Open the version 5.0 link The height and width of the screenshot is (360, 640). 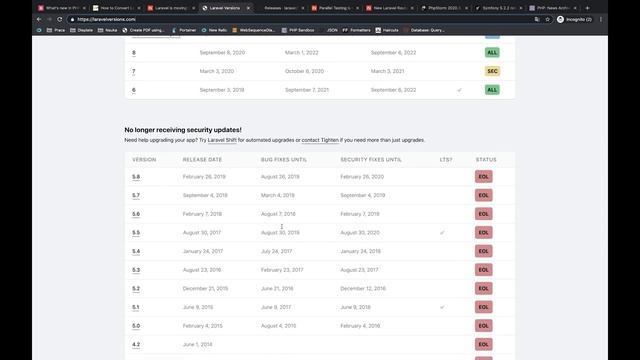tap(136, 326)
